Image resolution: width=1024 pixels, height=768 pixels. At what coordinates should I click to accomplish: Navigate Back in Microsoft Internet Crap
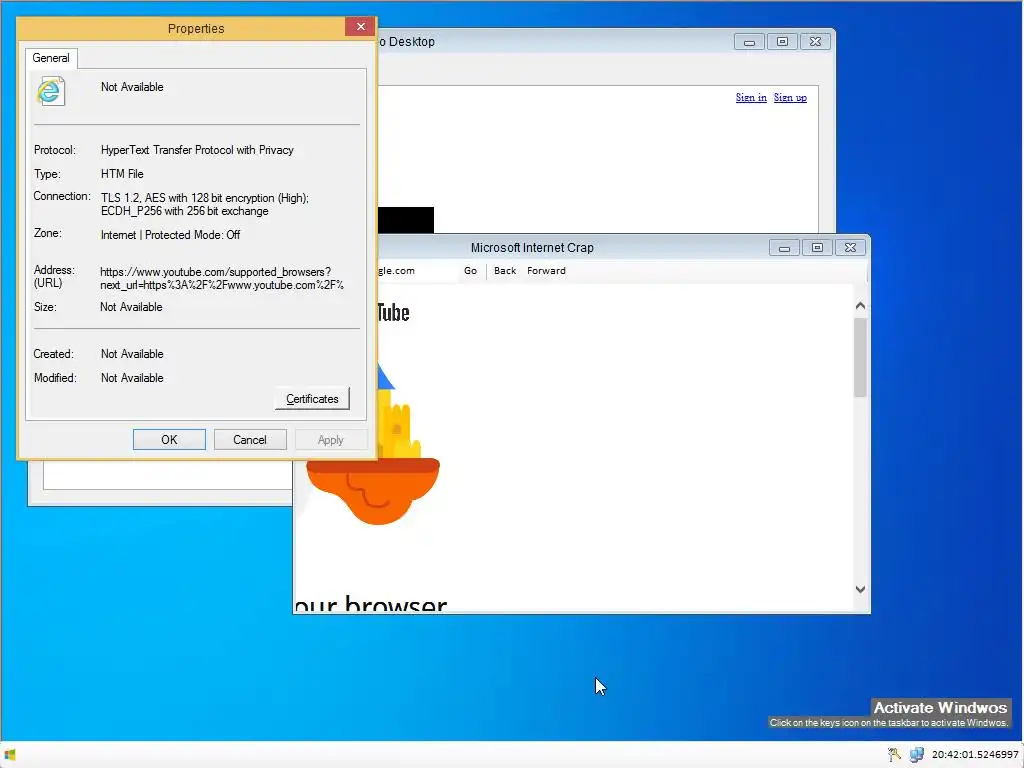pyautogui.click(x=505, y=270)
